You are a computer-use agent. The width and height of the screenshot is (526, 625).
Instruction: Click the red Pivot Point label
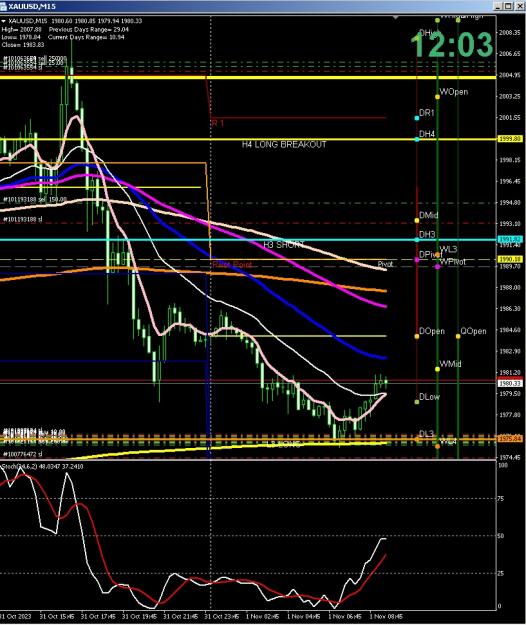pyautogui.click(x=232, y=265)
